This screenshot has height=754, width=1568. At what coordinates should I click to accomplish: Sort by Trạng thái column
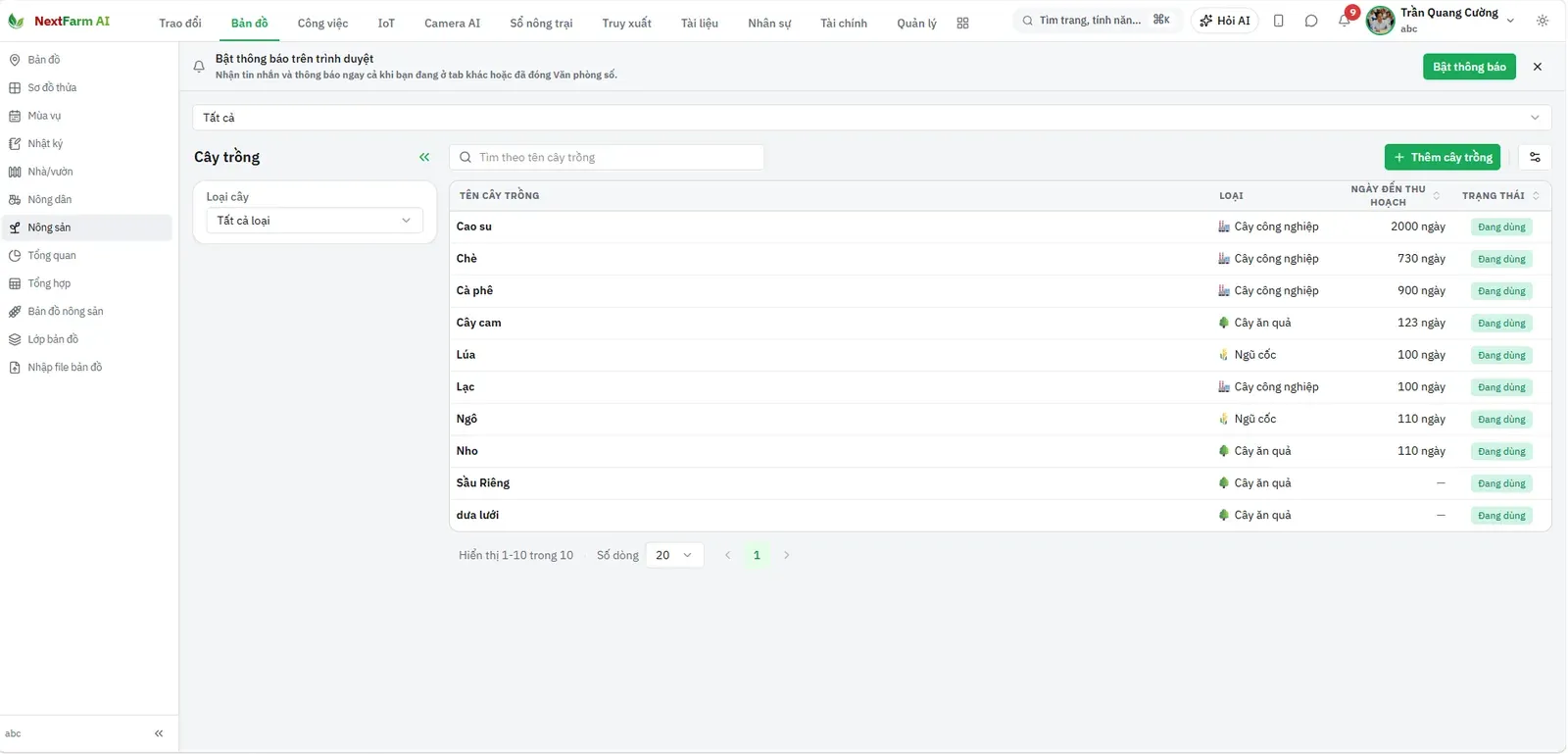[1500, 196]
